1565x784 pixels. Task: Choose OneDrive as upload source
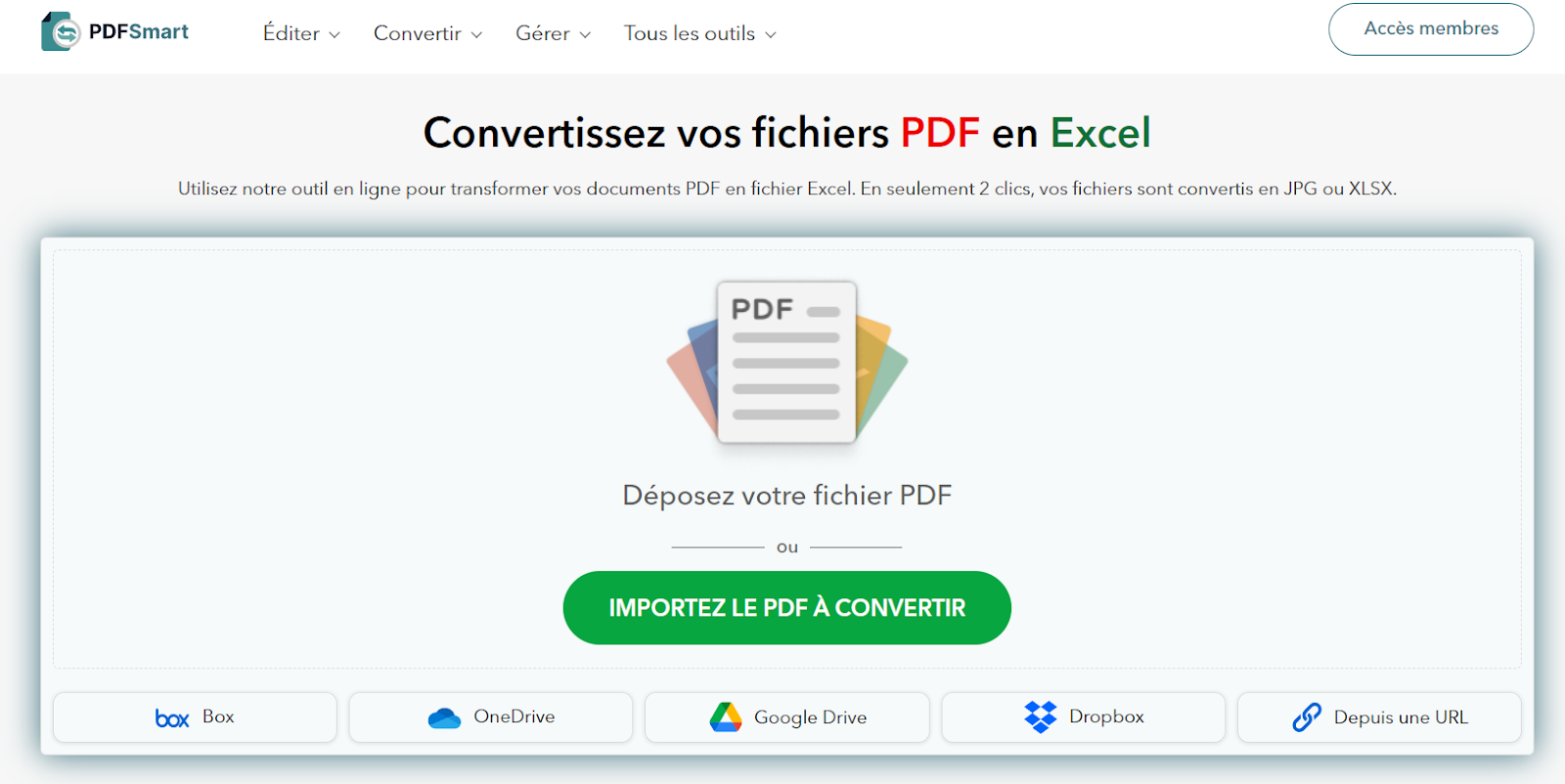(490, 717)
